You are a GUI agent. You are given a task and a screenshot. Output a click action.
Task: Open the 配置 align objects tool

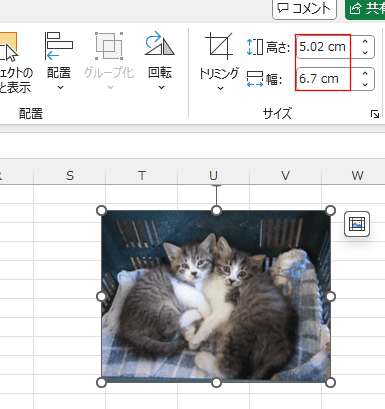pyautogui.click(x=59, y=46)
